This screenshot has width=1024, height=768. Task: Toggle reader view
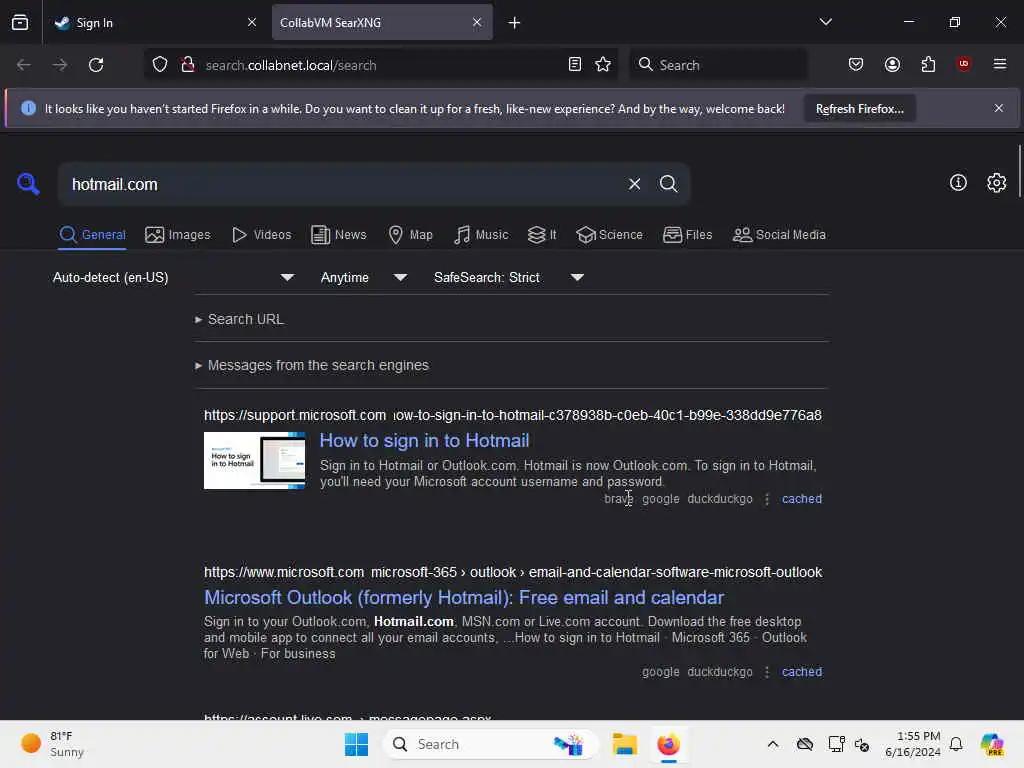575,65
